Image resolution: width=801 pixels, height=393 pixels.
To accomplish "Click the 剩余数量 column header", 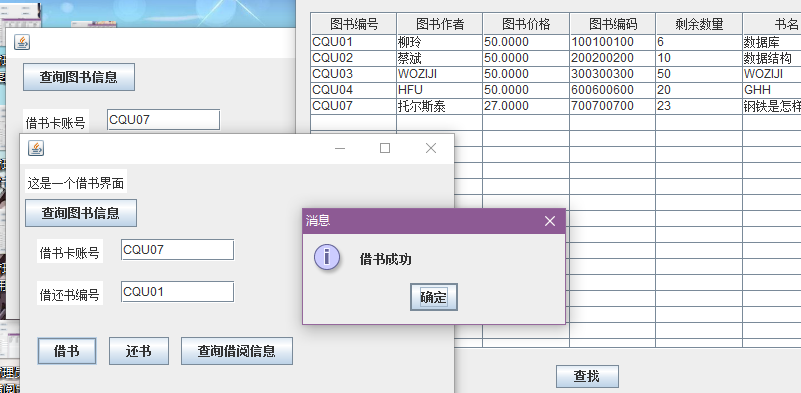I will click(699, 24).
